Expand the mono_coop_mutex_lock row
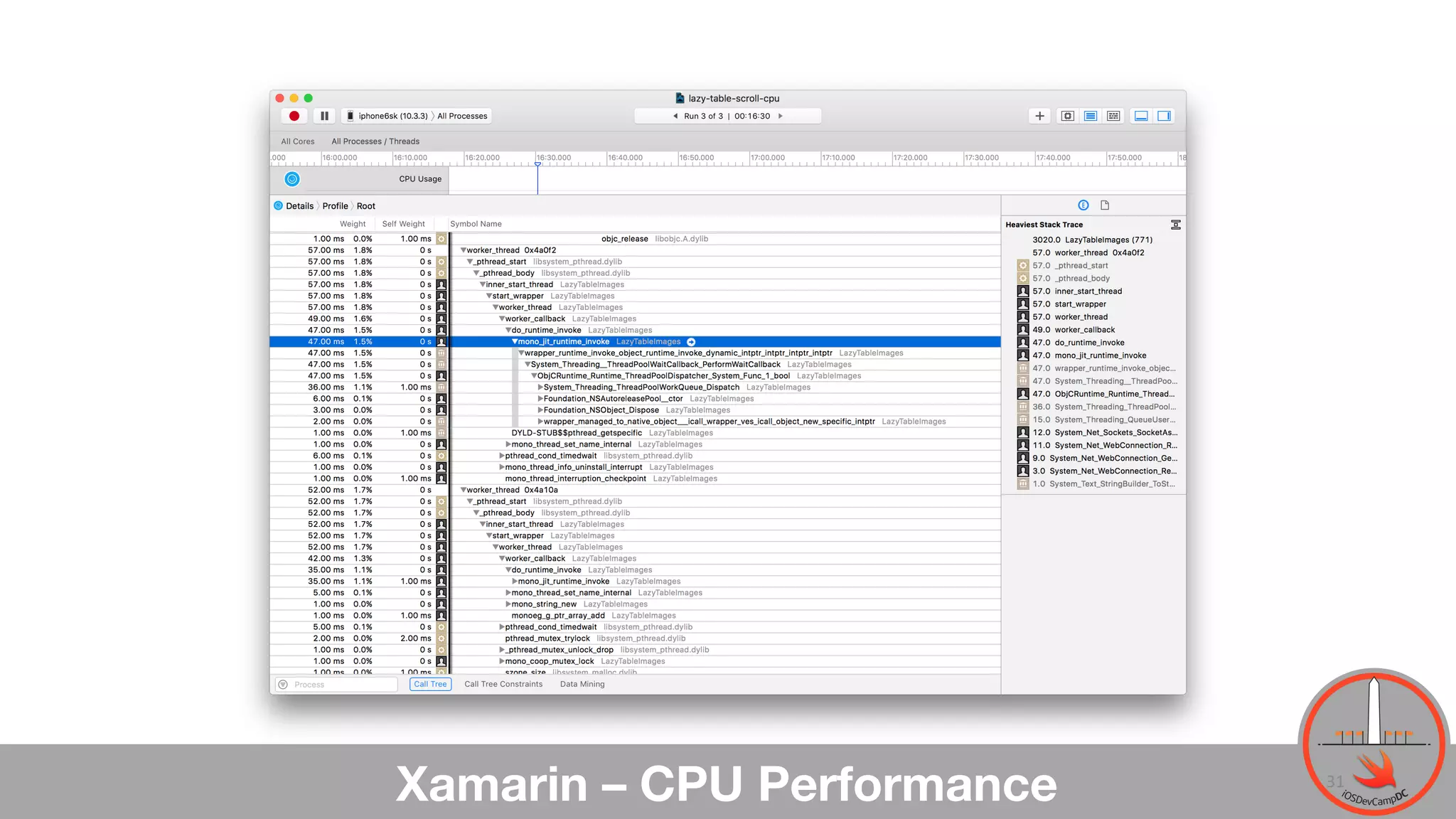The image size is (1456, 819). (x=502, y=661)
